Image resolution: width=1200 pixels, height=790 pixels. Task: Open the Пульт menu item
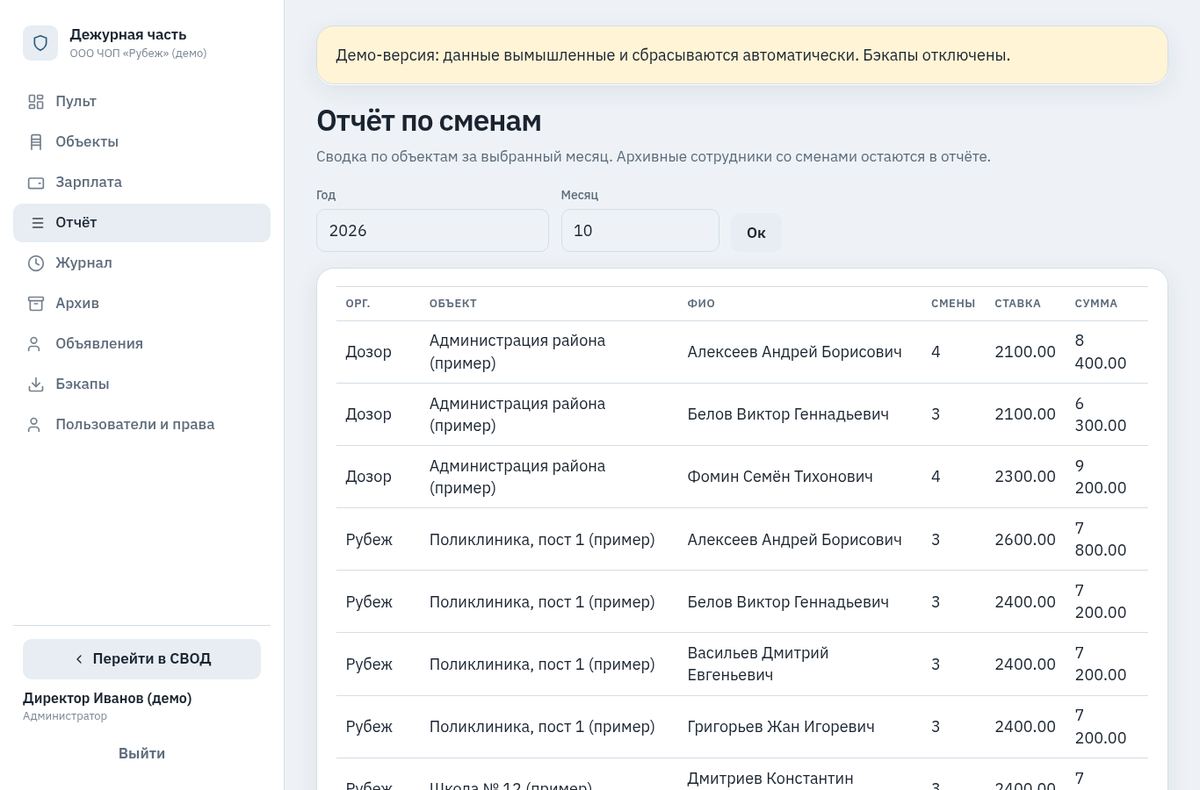tap(141, 102)
